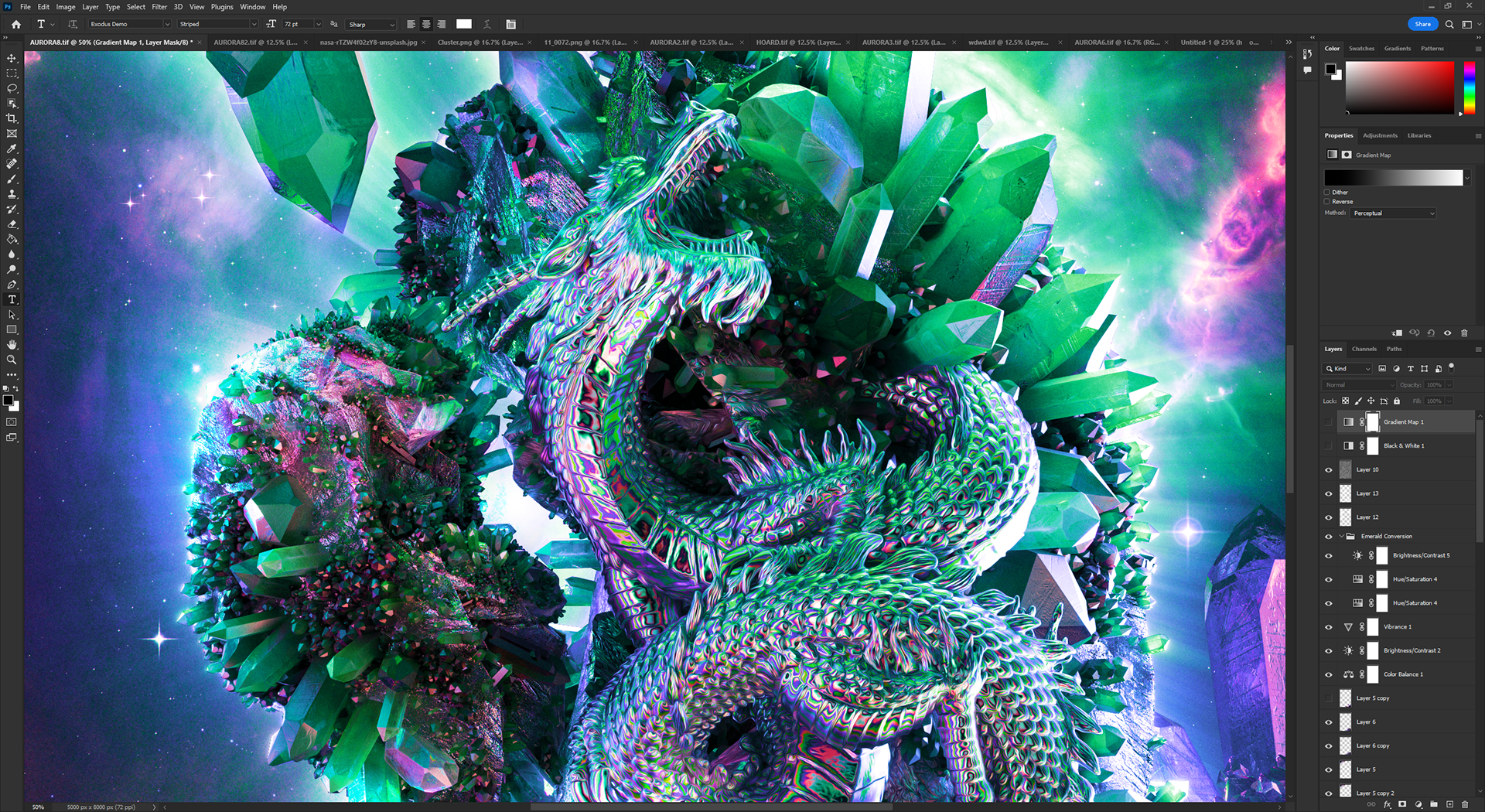Select the Frame tool
This screenshot has width=1485, height=812.
(12, 134)
